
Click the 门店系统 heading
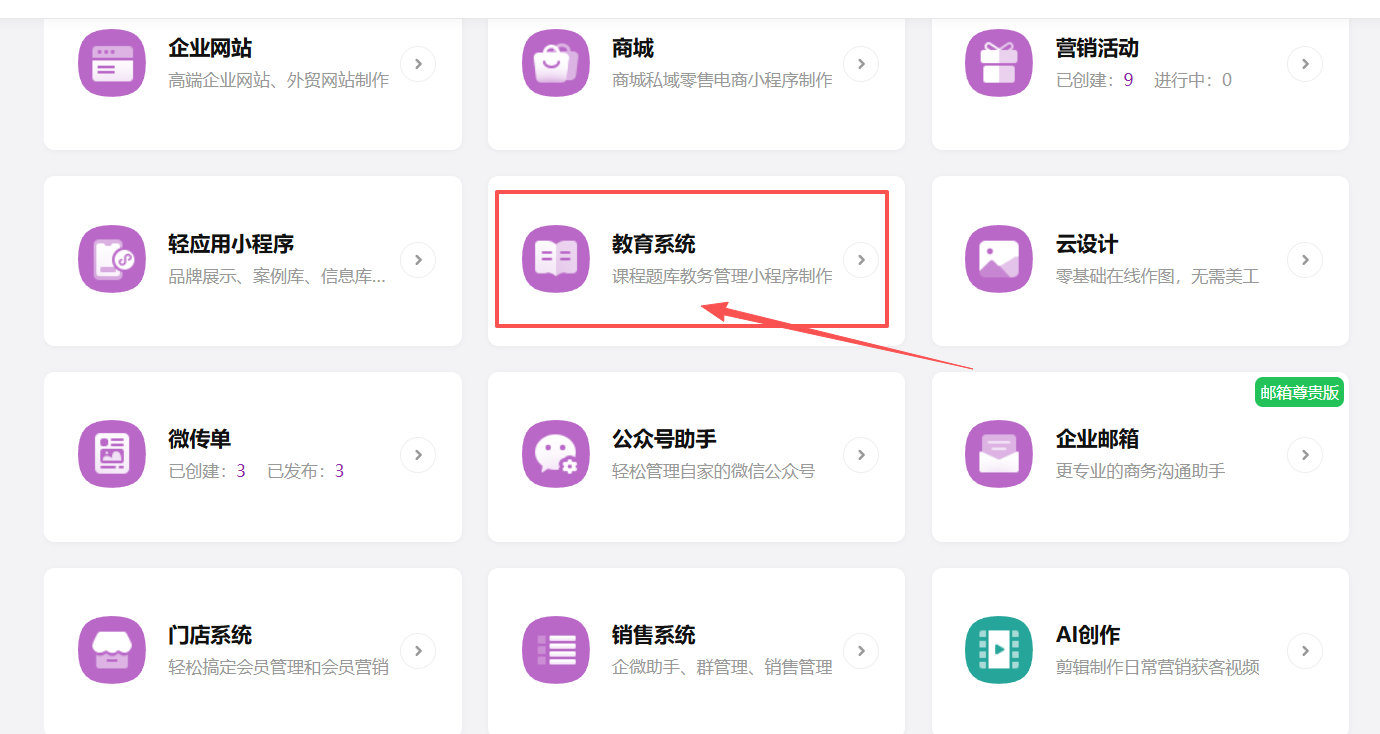[x=210, y=635]
